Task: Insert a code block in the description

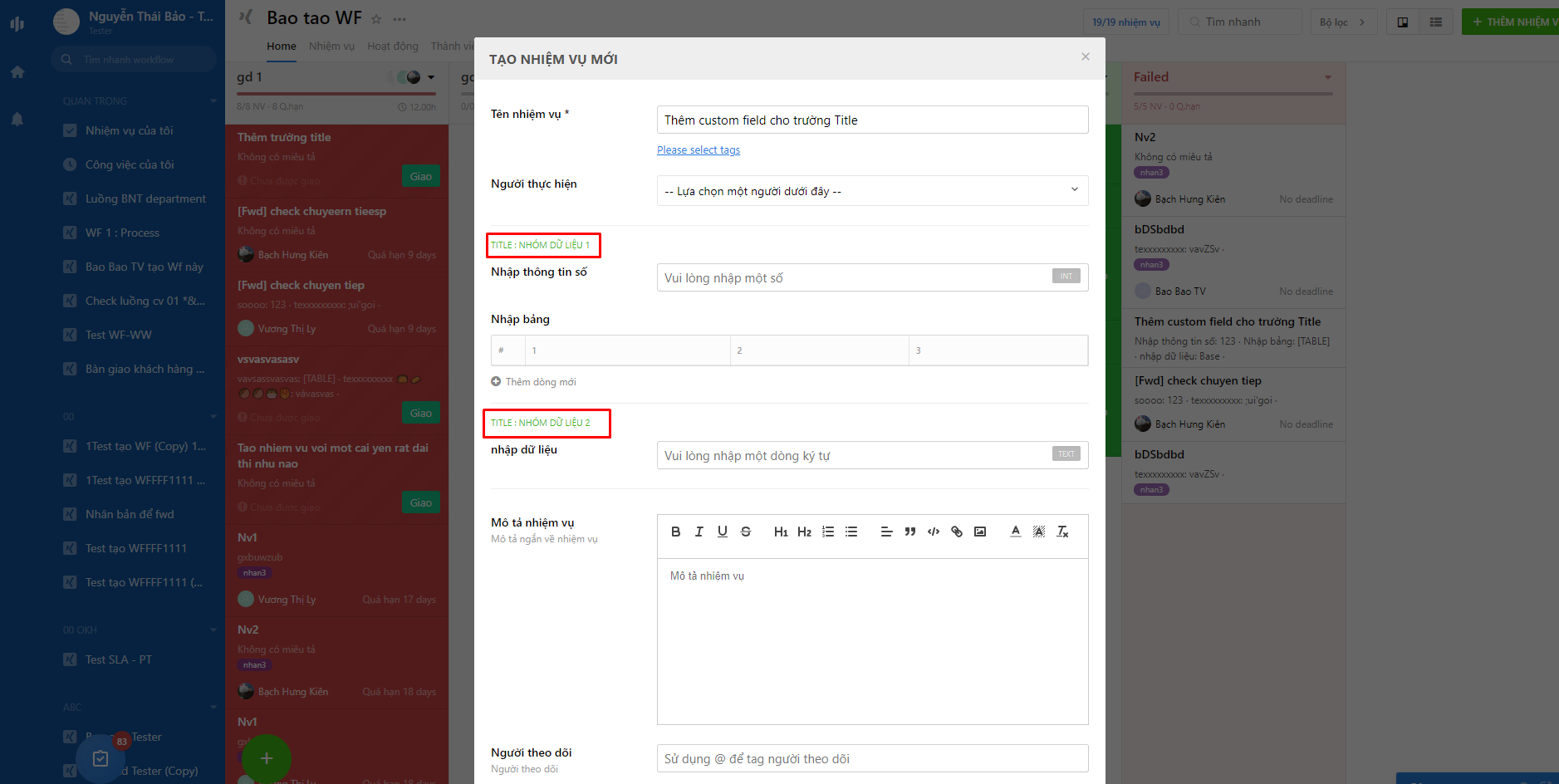Action: (x=934, y=532)
